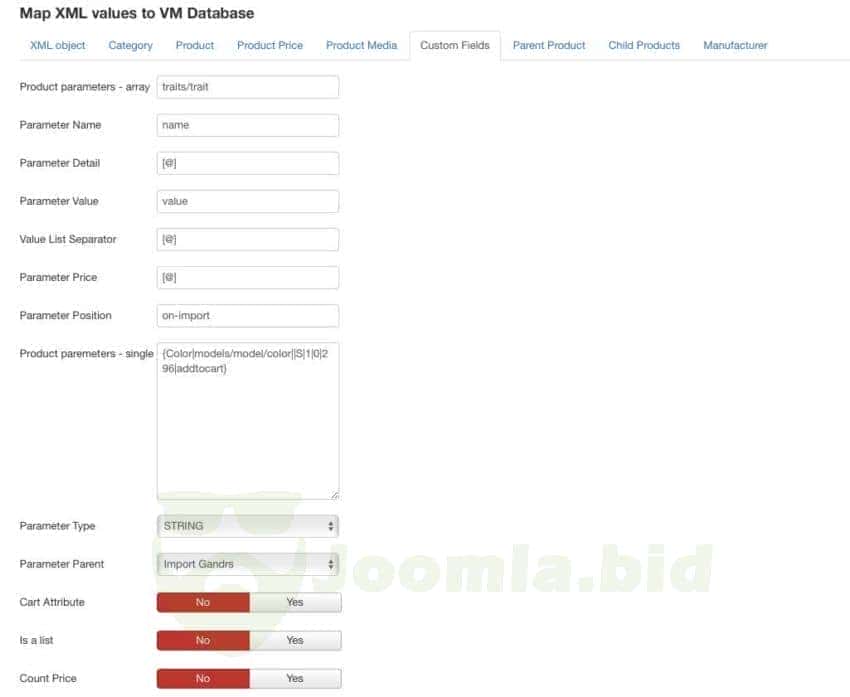Switch to the XML object tab
This screenshot has width=850, height=697.
(58, 45)
